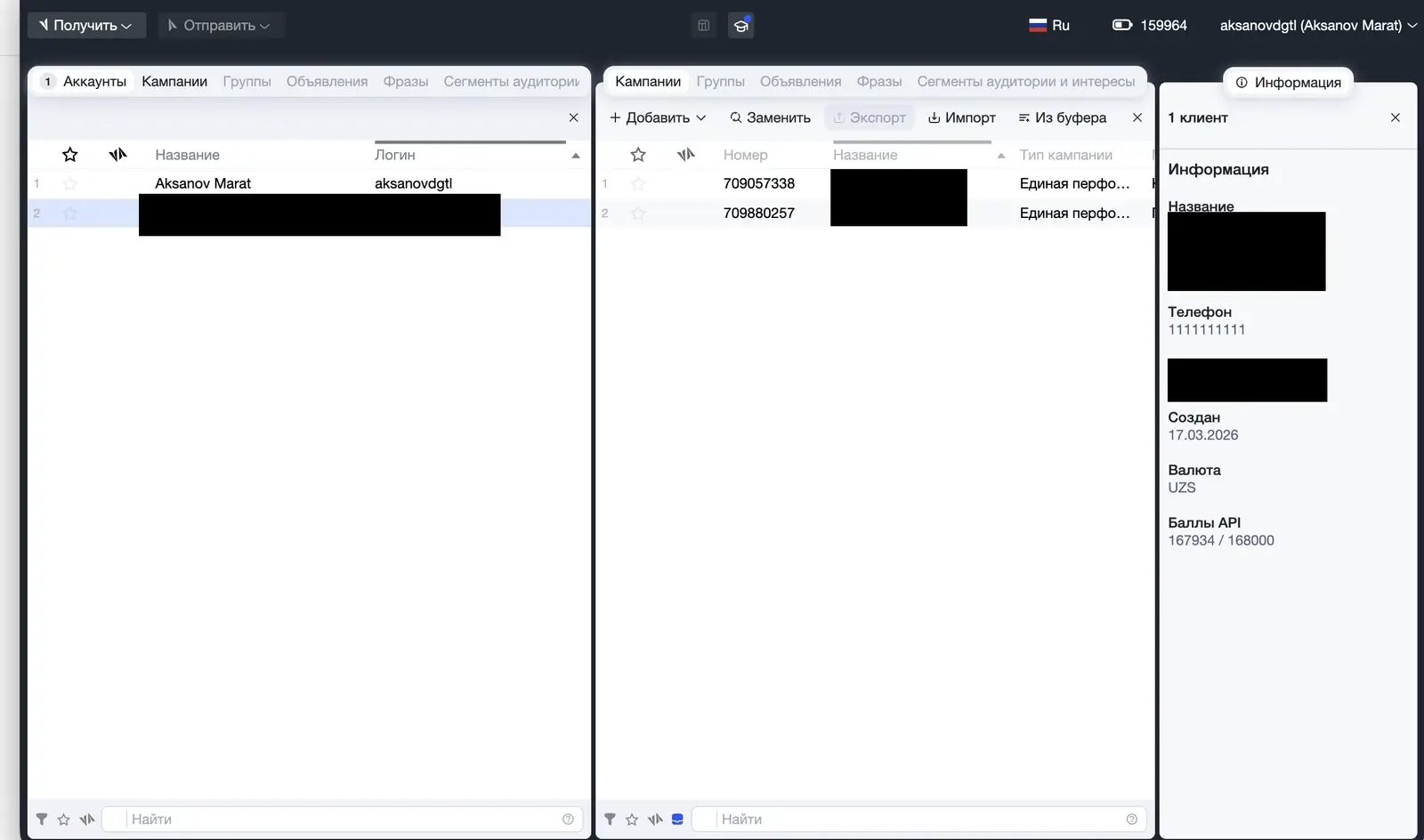Open Объявления tab in middle panel
Viewport: 1424px width, 840px height.
[x=800, y=81]
